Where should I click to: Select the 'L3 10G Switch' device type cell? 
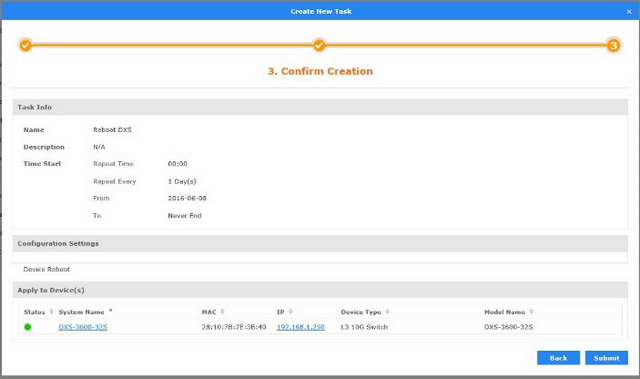(364, 327)
